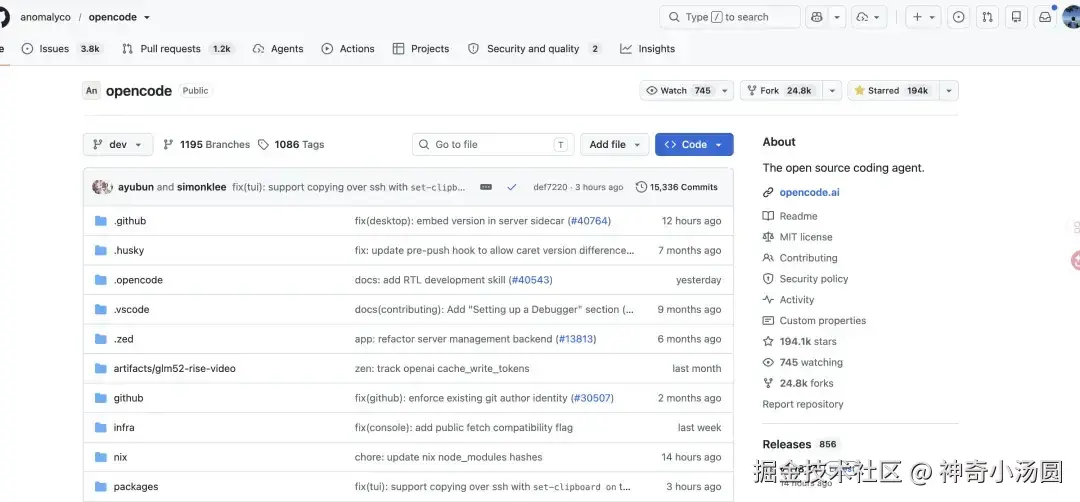This screenshot has width=1080, height=502.
Task: Open artifacts/glm52-rise-video folder
Action: pyautogui.click(x=174, y=369)
